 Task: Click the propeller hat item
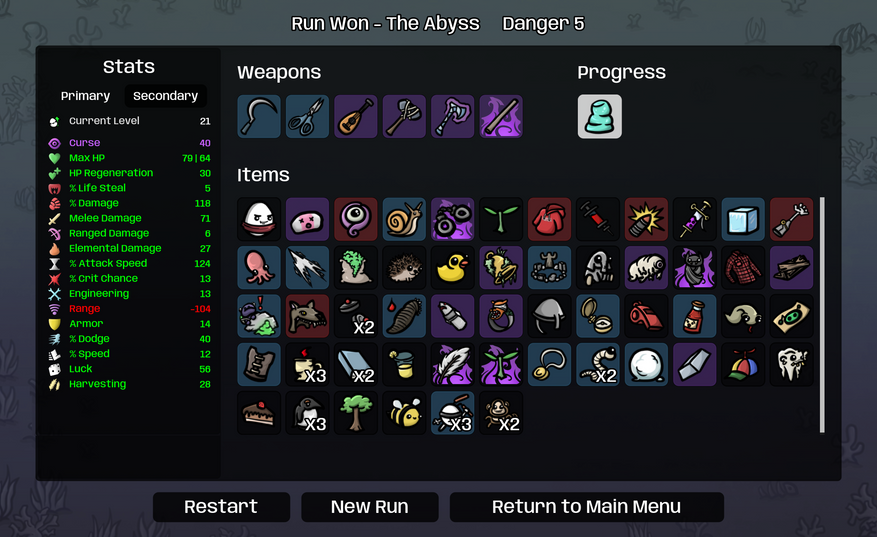(743, 365)
